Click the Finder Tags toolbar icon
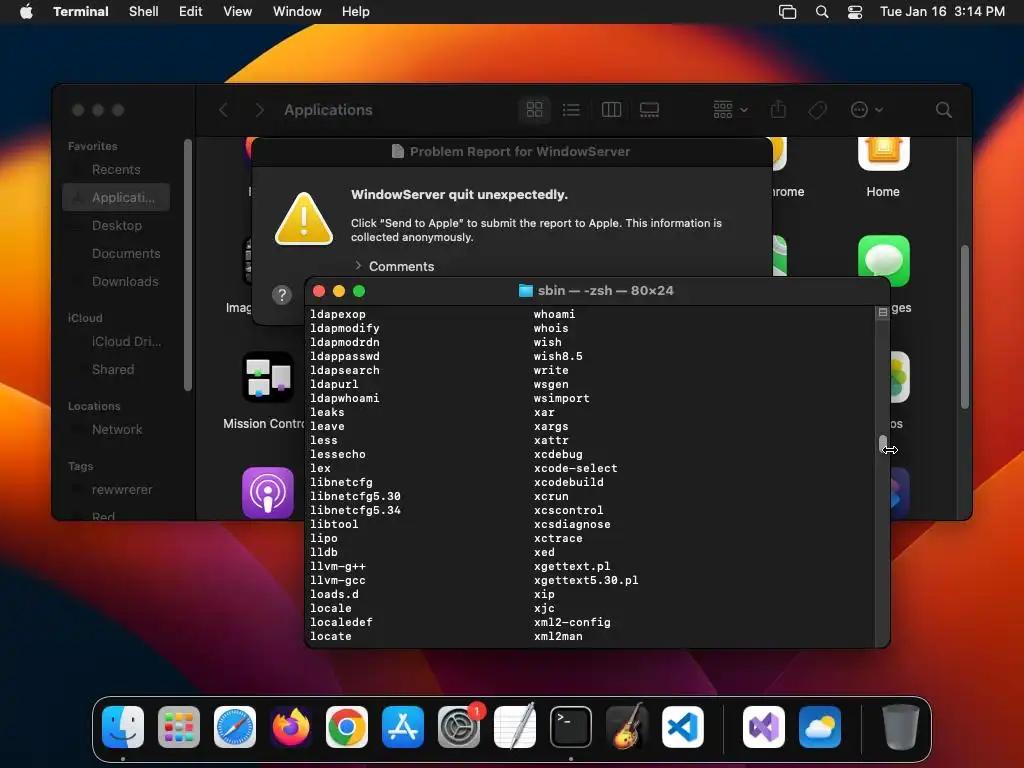This screenshot has width=1024, height=768. (x=818, y=110)
